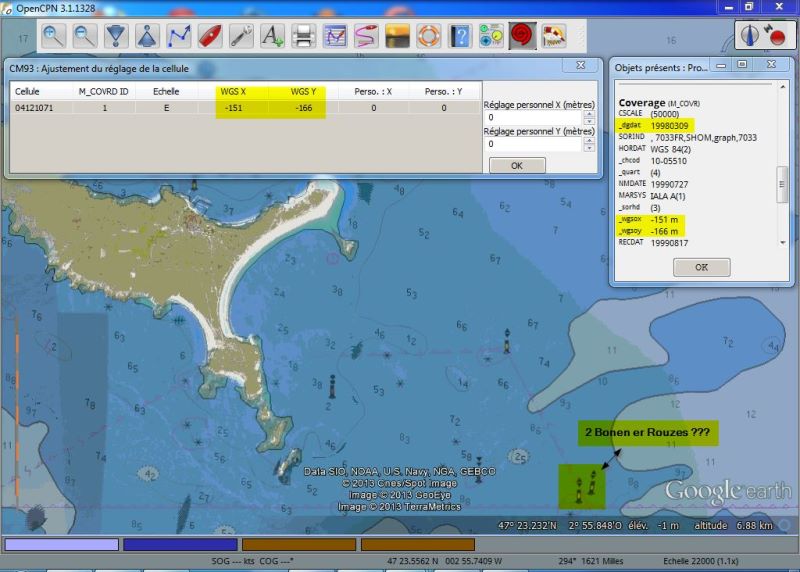The height and width of the screenshot is (572, 800).
Task: Click the NMDATE 19990727 entry
Action: tap(653, 184)
